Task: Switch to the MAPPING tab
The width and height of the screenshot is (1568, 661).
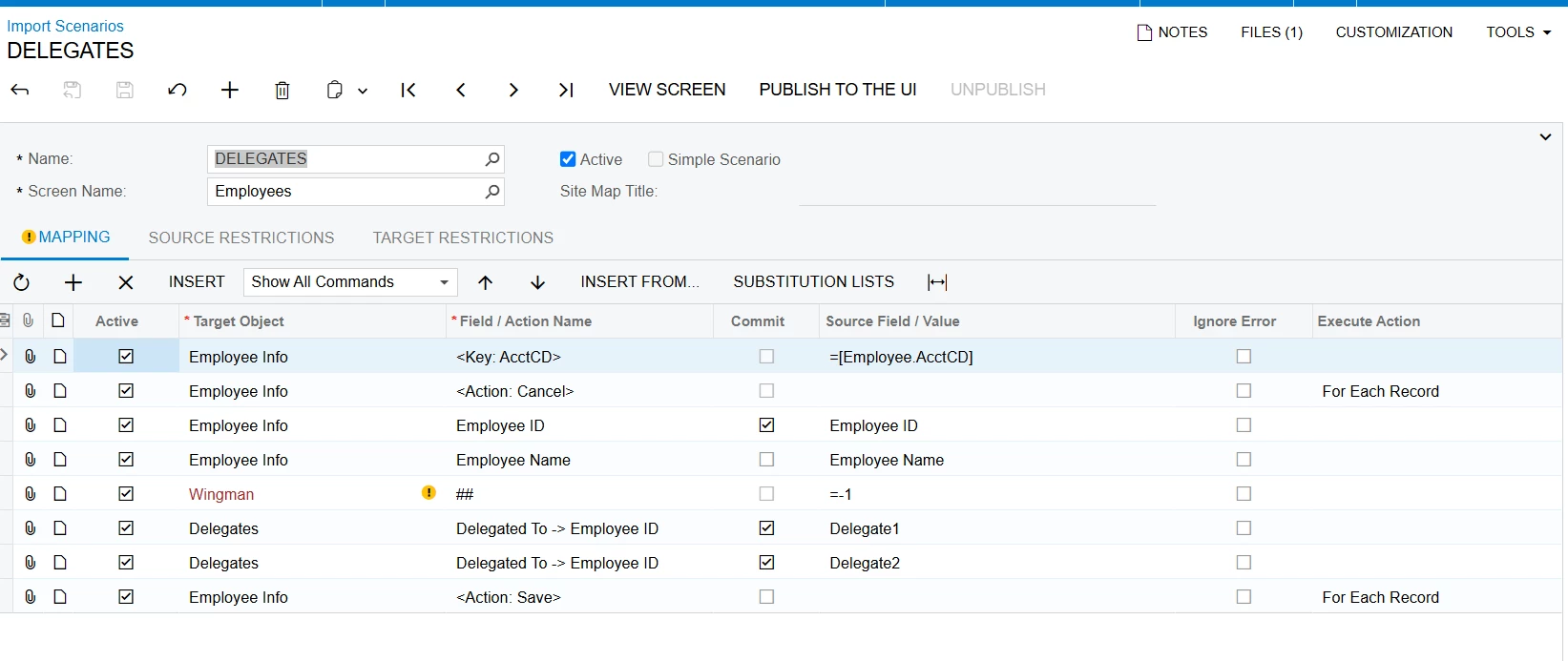Action: tap(66, 238)
